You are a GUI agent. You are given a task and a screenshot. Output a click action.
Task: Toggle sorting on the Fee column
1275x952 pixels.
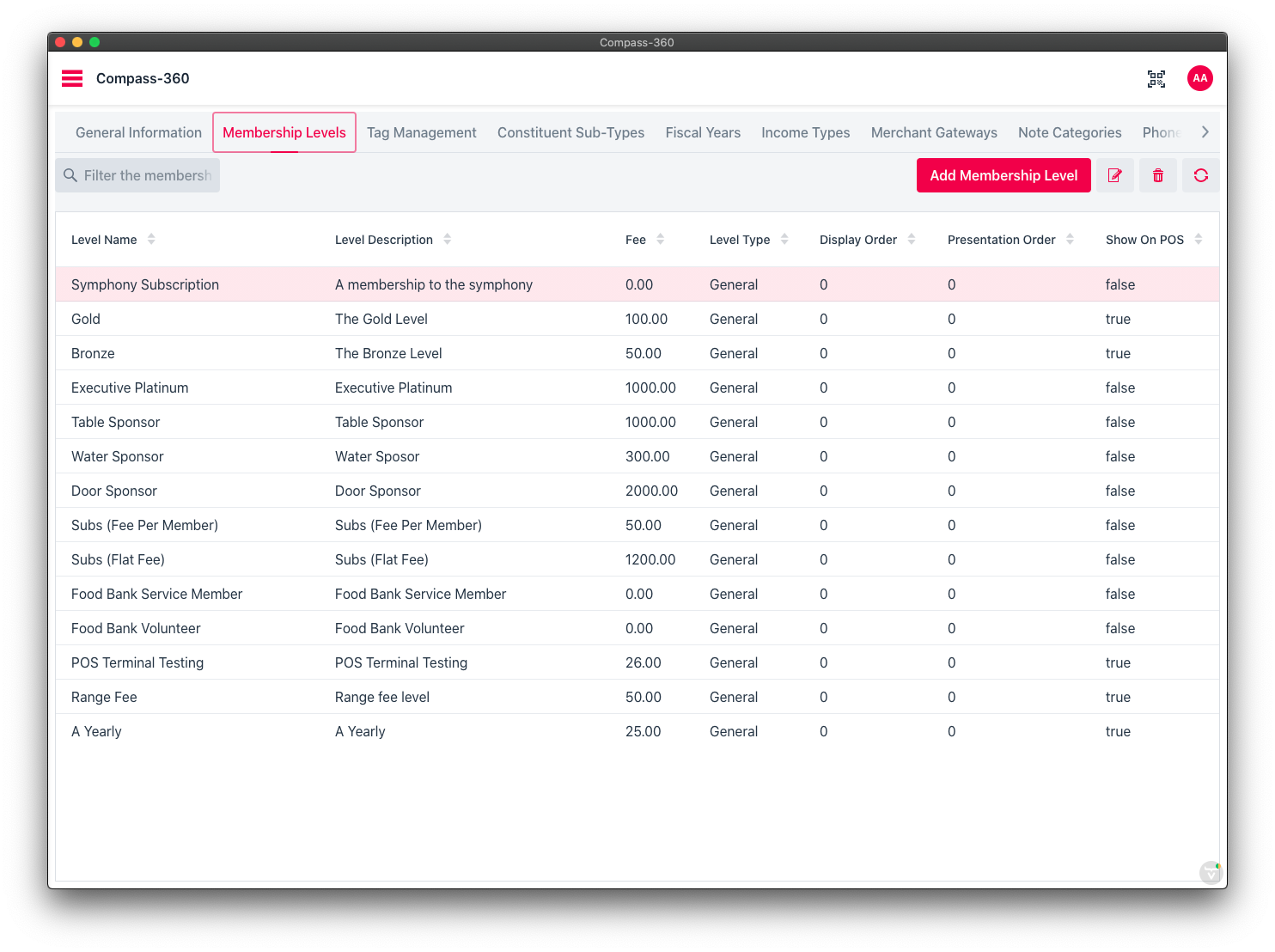click(659, 239)
